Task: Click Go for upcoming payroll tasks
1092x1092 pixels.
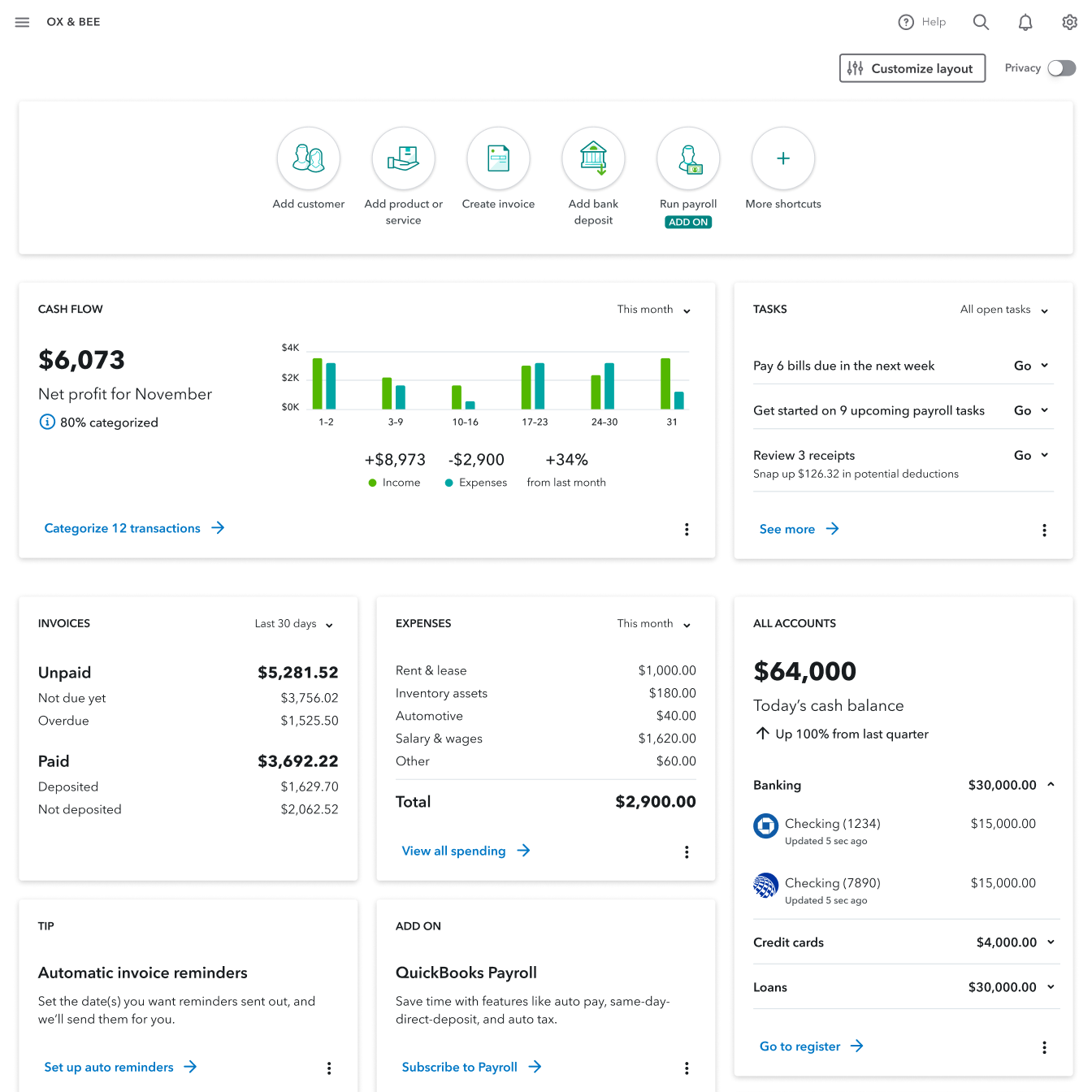Action: [x=1022, y=410]
